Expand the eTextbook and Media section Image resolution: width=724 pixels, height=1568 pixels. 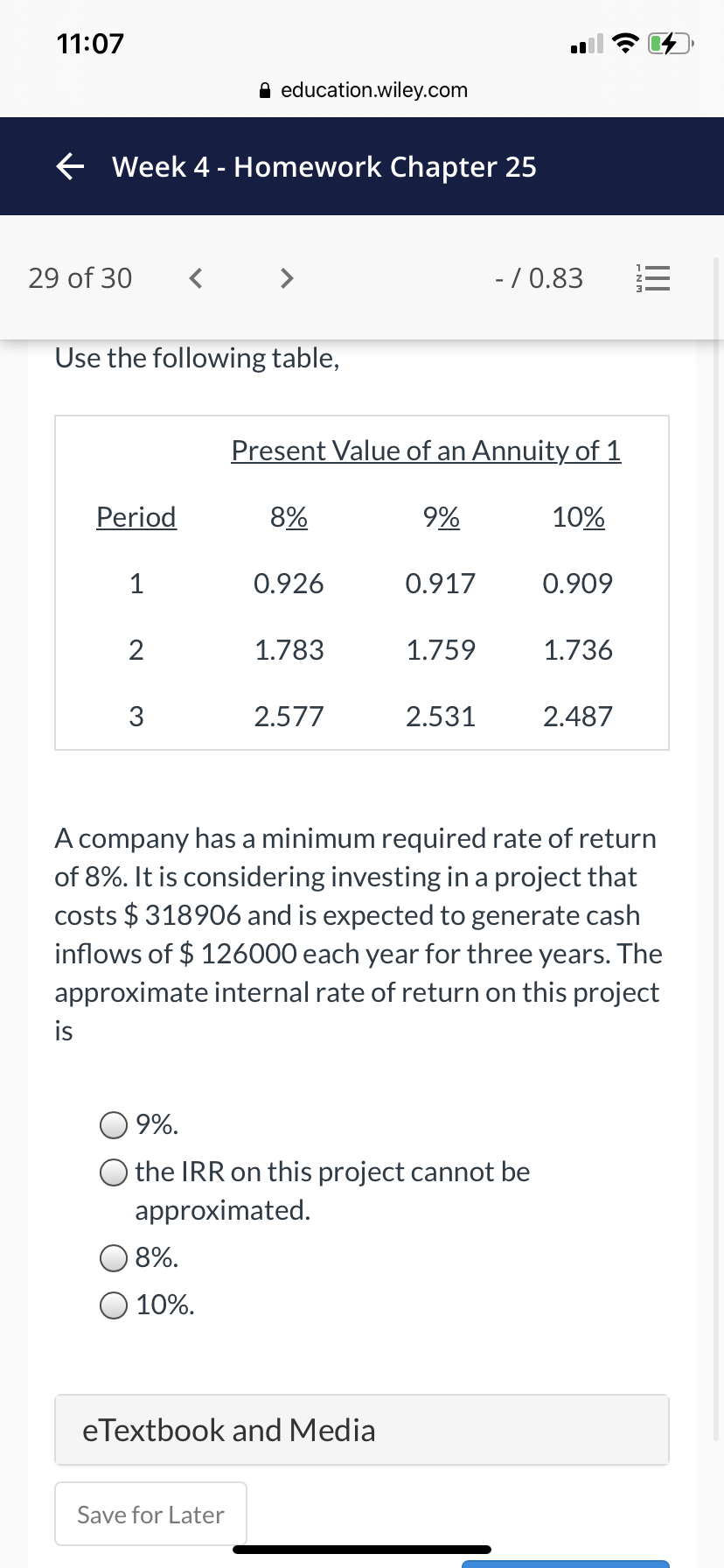362,1430
